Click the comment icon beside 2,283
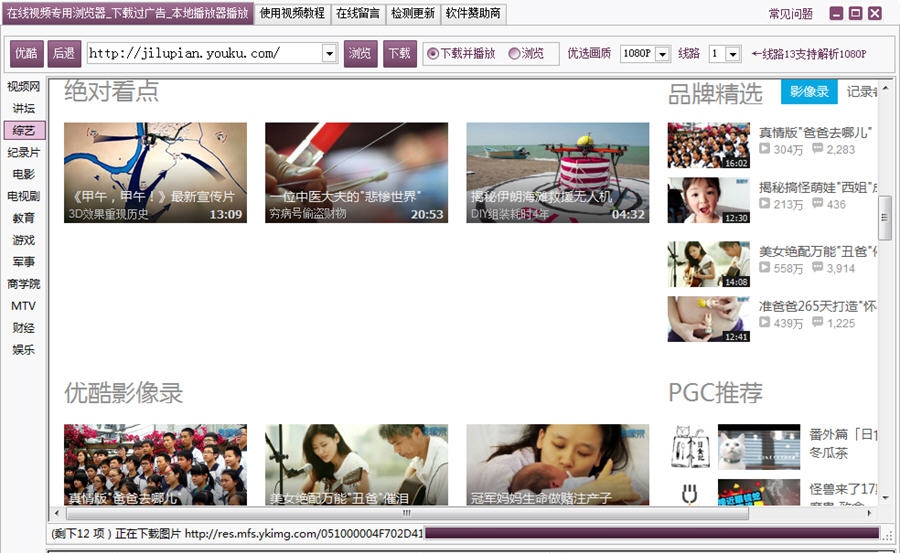This screenshot has width=900, height=553. 817,149
